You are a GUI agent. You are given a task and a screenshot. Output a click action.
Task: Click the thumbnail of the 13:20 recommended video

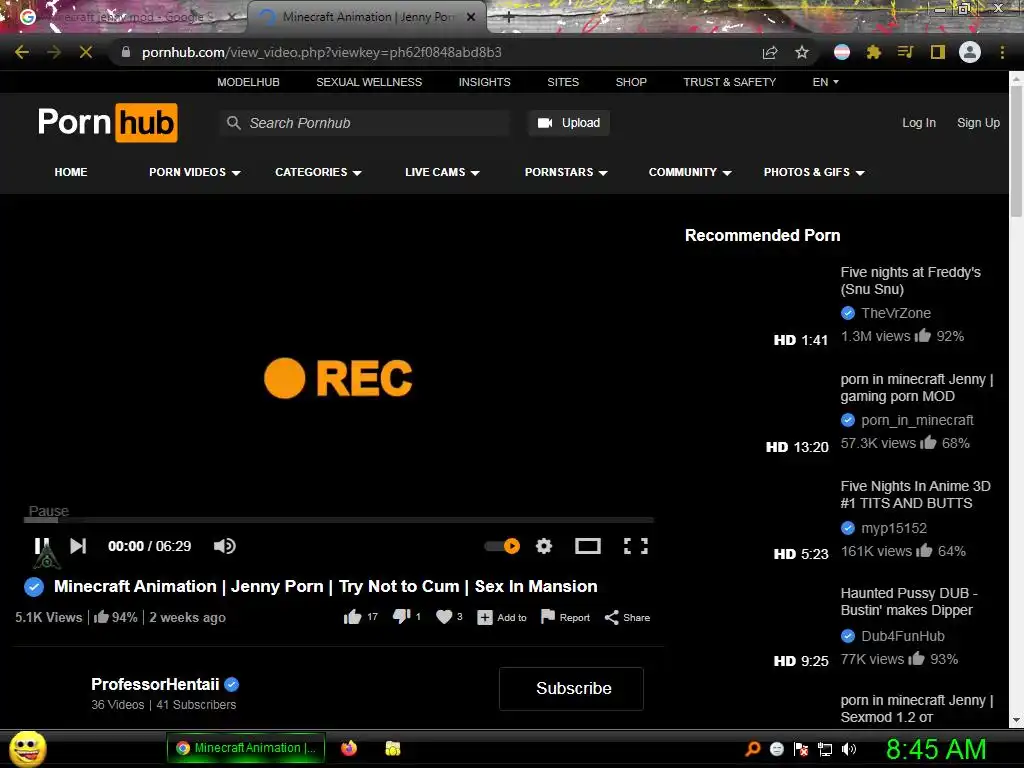pyautogui.click(x=758, y=413)
